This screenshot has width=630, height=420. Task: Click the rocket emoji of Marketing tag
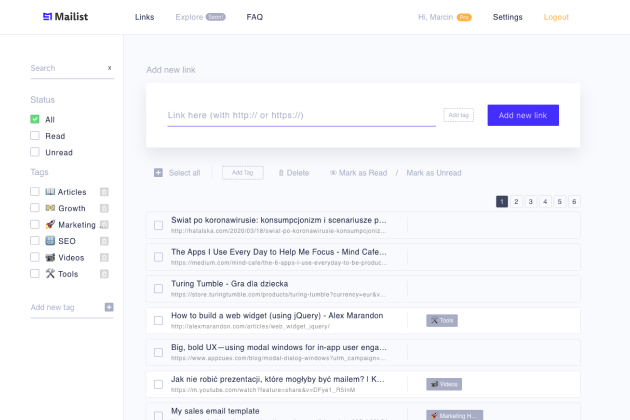[50, 224]
